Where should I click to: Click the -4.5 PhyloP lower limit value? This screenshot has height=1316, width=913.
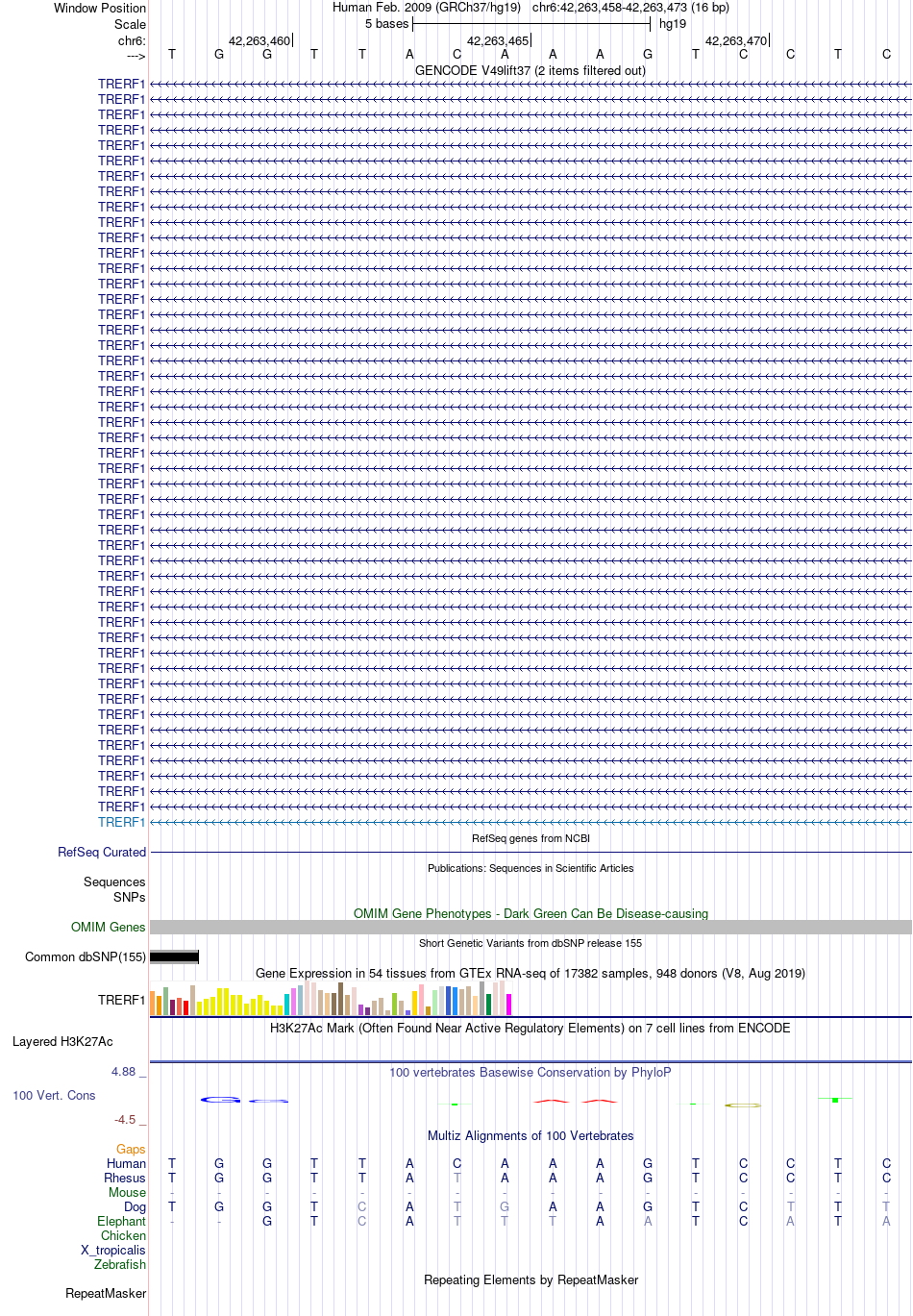pyautogui.click(x=125, y=1119)
